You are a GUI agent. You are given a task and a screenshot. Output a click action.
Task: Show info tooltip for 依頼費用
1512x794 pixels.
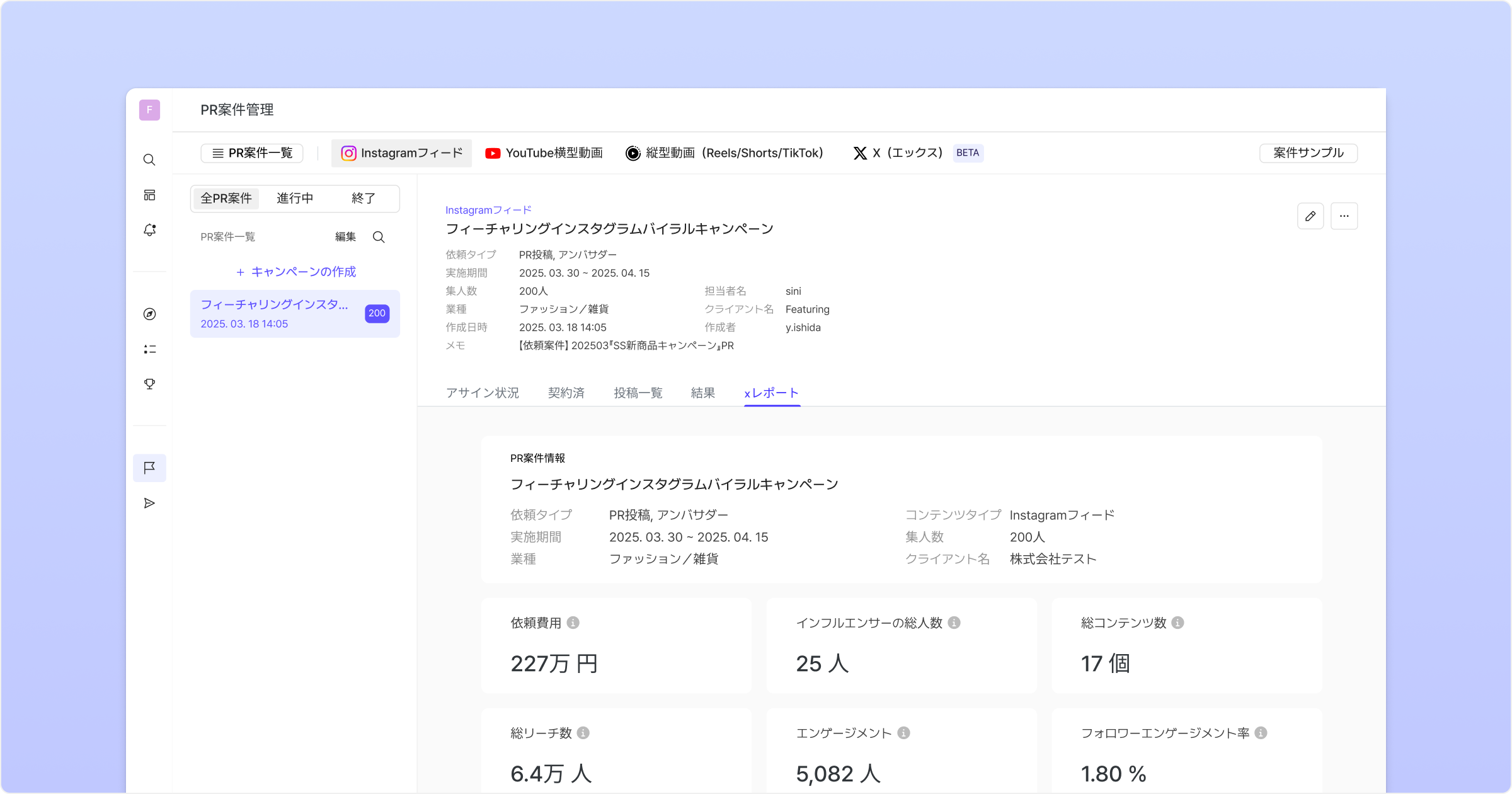pos(573,623)
